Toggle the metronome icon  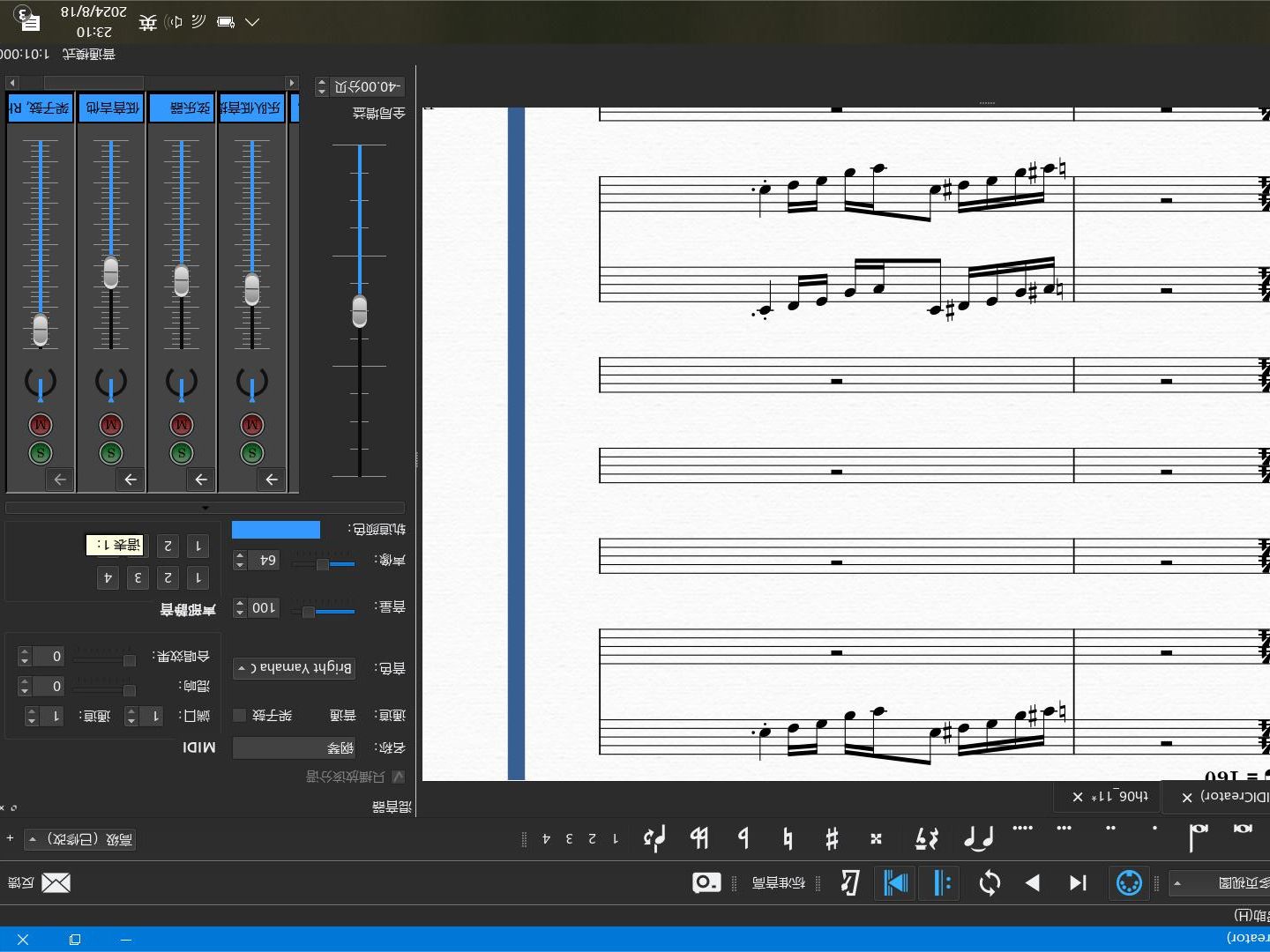point(850,882)
